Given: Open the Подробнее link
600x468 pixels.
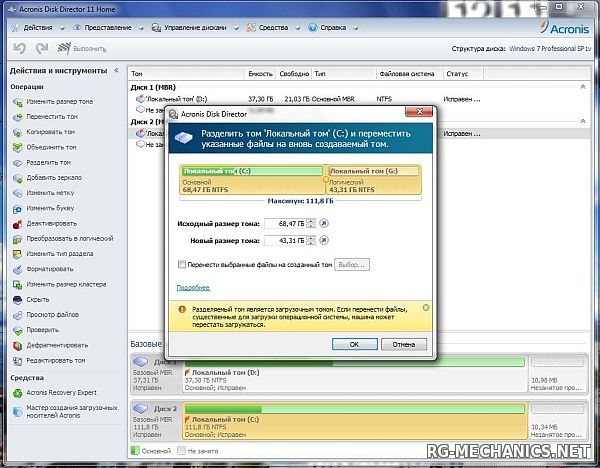Looking at the screenshot, I should (193, 287).
